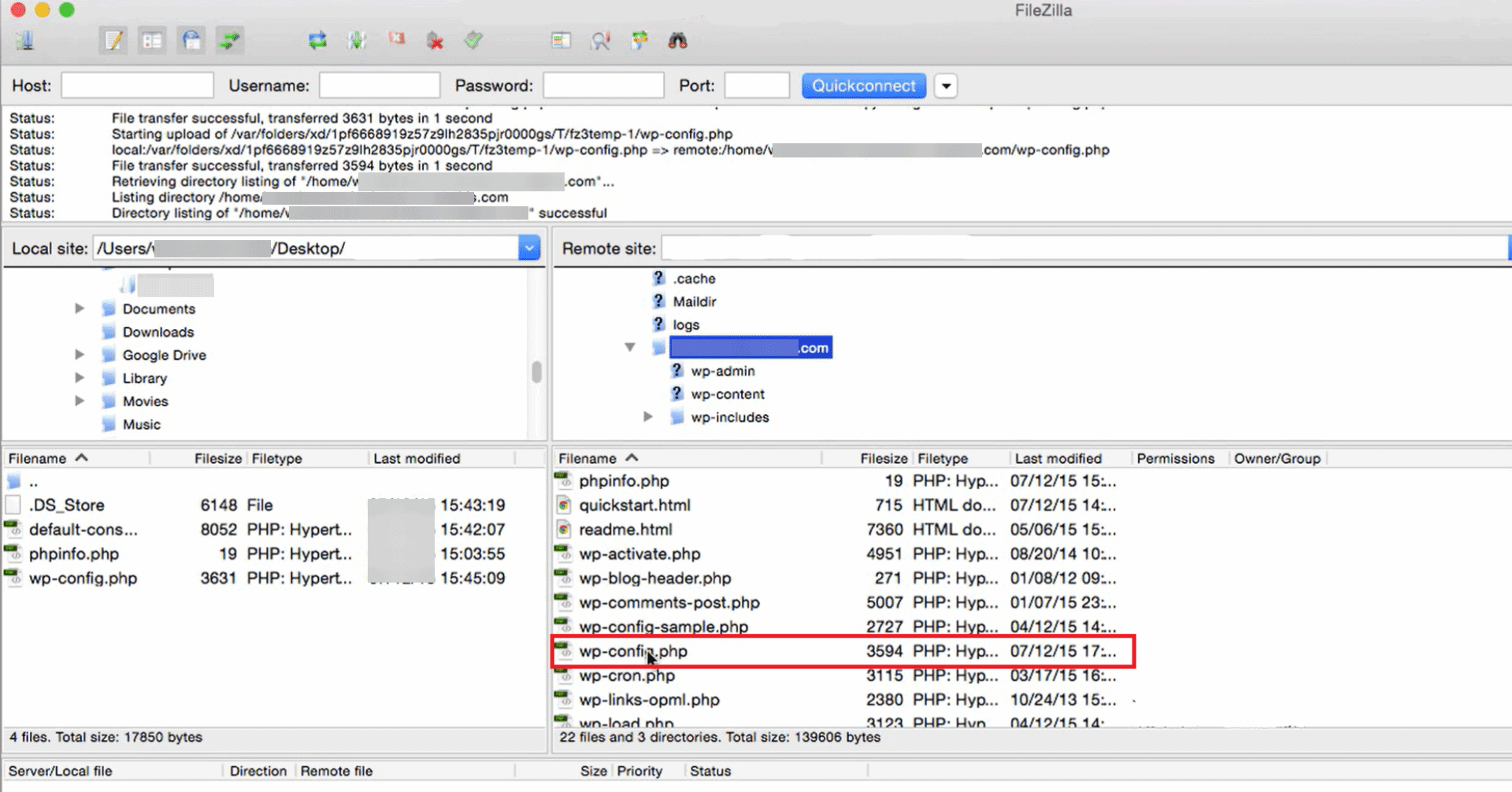The height and width of the screenshot is (792, 1512).
Task: Select remote wp-config-sample.php file
Action: click(664, 627)
